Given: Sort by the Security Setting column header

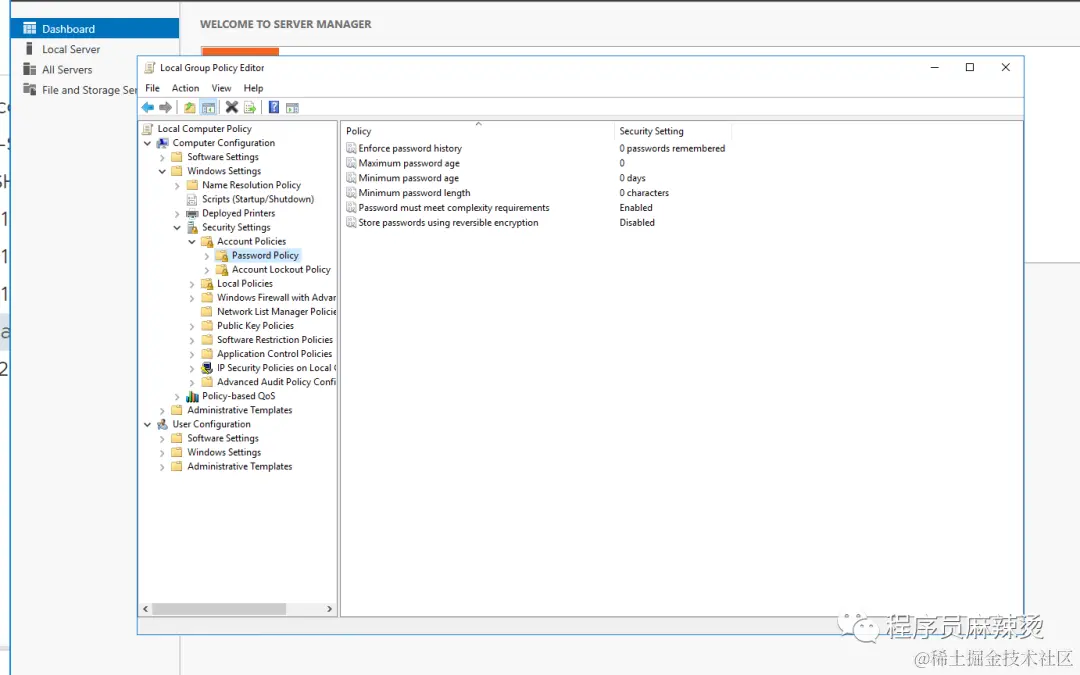Looking at the screenshot, I should (x=672, y=131).
